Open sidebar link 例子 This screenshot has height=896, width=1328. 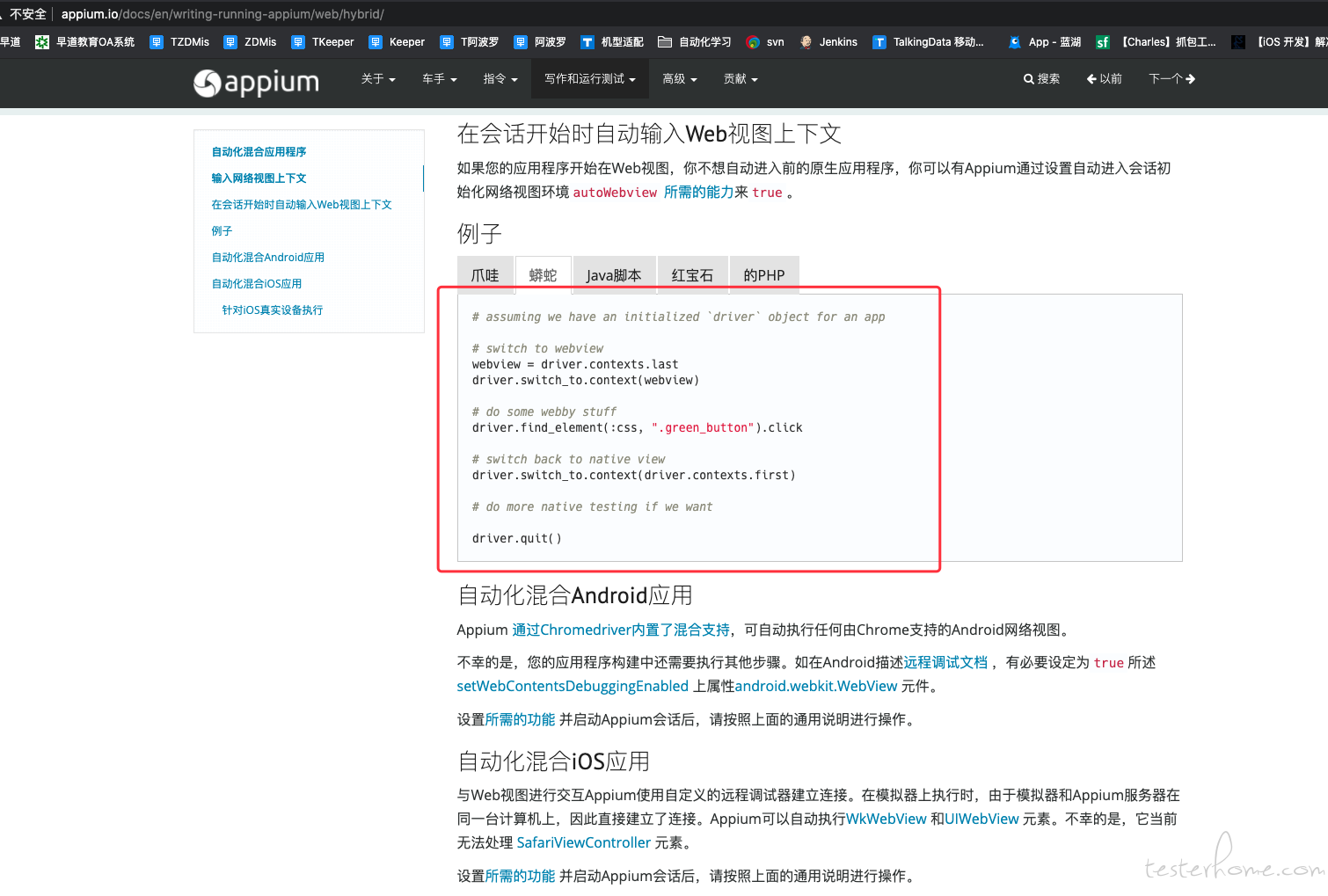222,231
